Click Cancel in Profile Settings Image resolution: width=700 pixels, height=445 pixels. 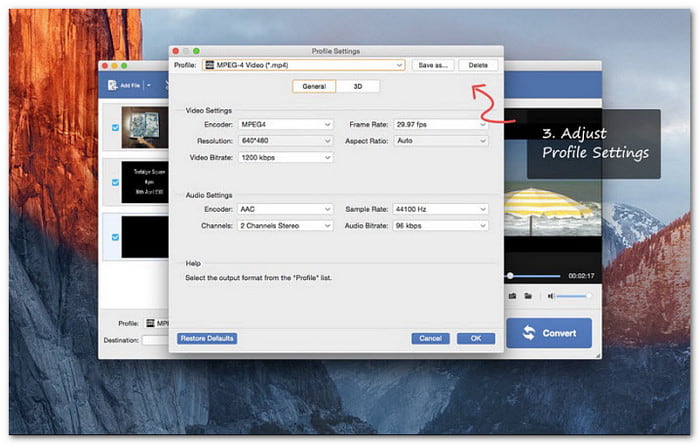point(430,338)
